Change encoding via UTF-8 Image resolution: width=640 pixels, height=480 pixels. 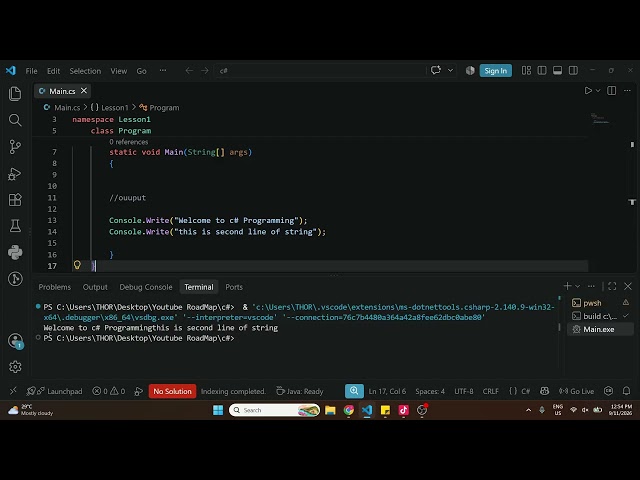(464, 391)
